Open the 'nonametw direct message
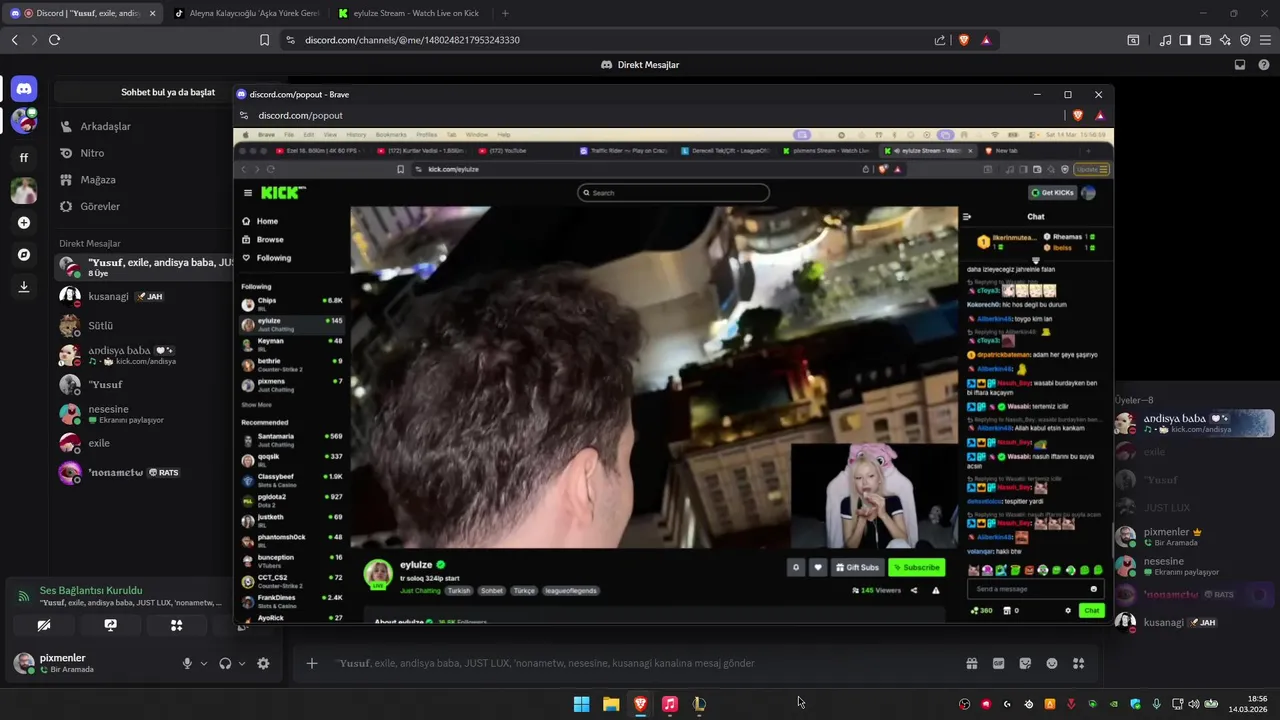Viewport: 1280px width, 720px height. pos(143,472)
